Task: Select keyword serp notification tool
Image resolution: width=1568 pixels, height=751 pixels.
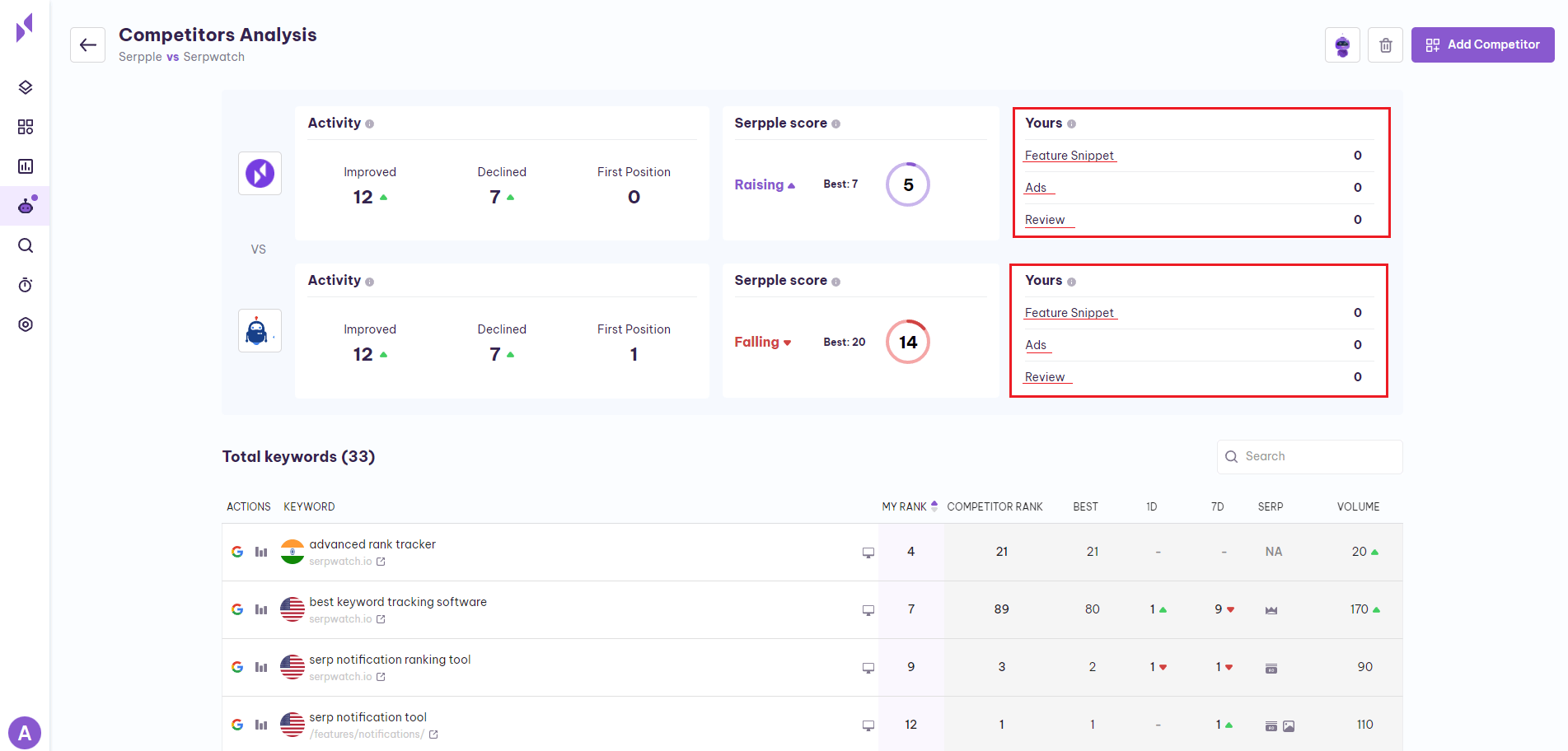Action: (367, 717)
